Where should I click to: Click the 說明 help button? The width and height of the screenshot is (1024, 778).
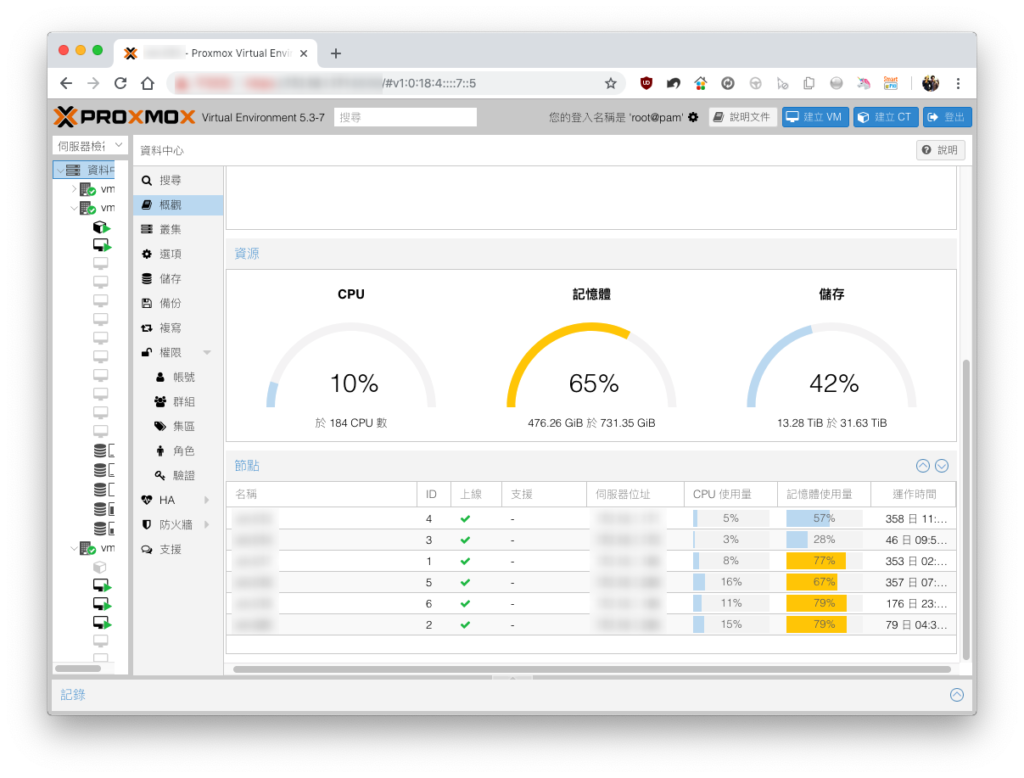(940, 150)
